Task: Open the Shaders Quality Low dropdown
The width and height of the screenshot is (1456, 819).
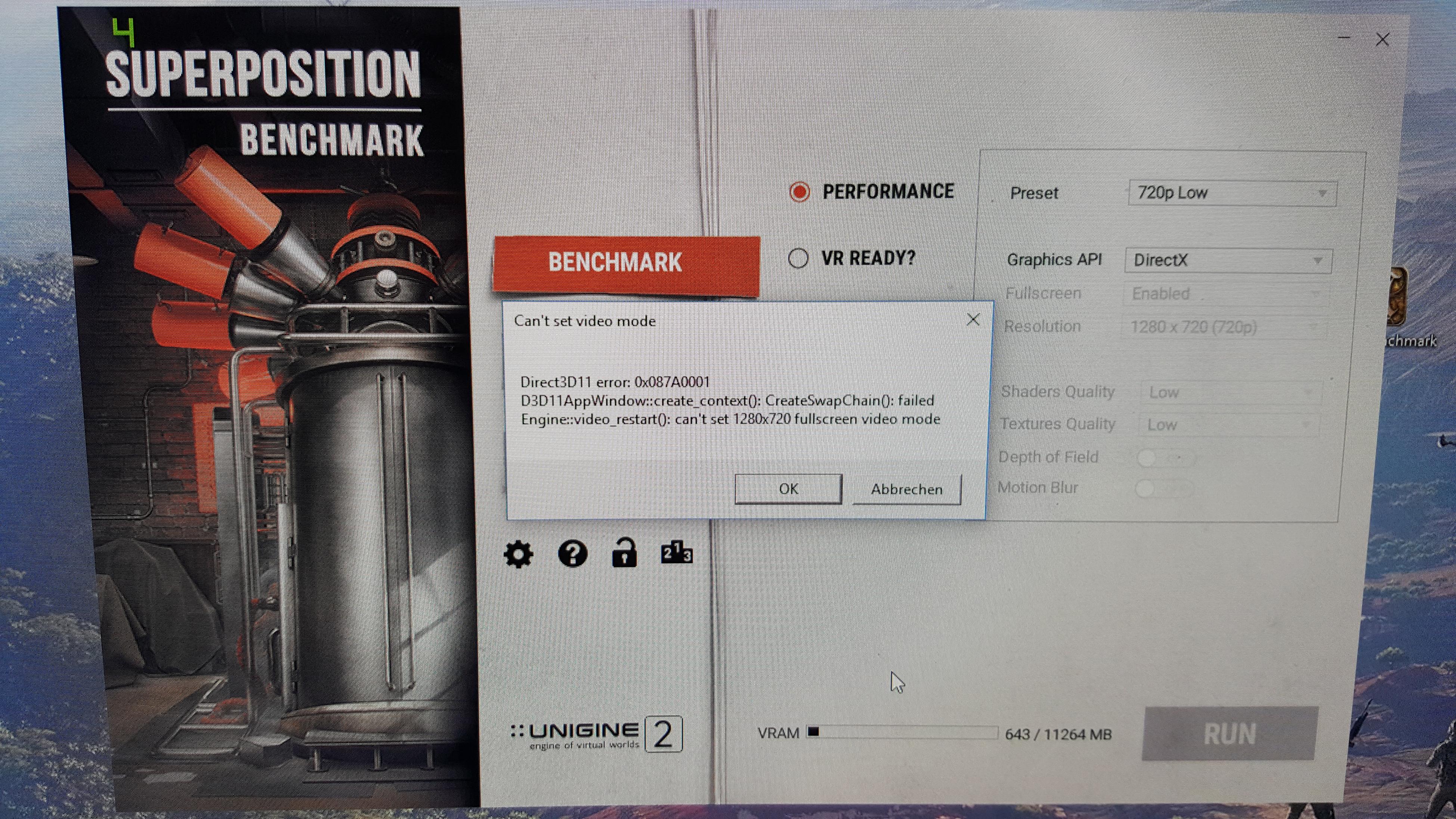Action: 1230,392
